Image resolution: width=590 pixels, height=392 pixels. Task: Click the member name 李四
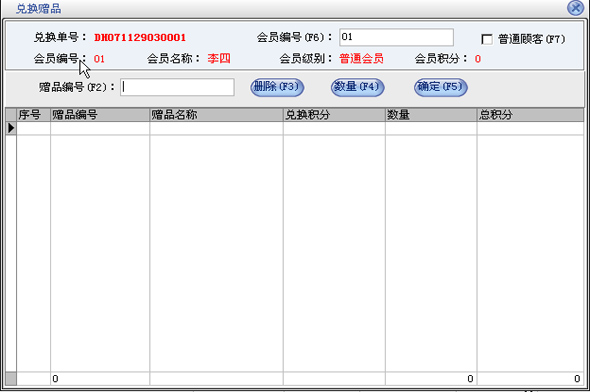click(x=219, y=59)
